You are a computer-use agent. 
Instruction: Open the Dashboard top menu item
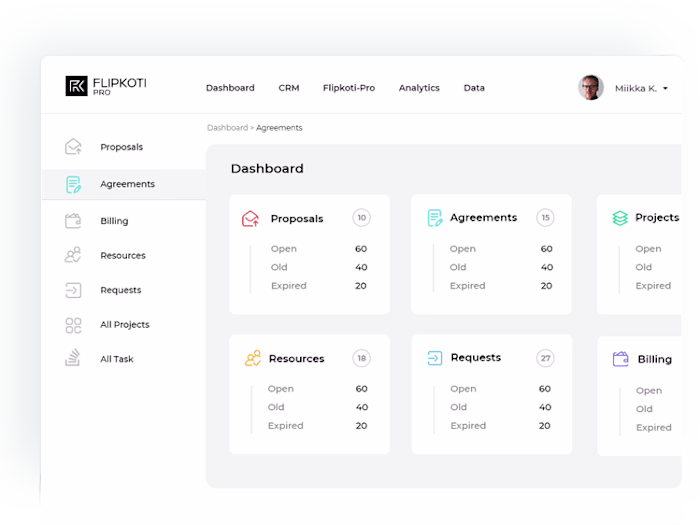point(230,88)
